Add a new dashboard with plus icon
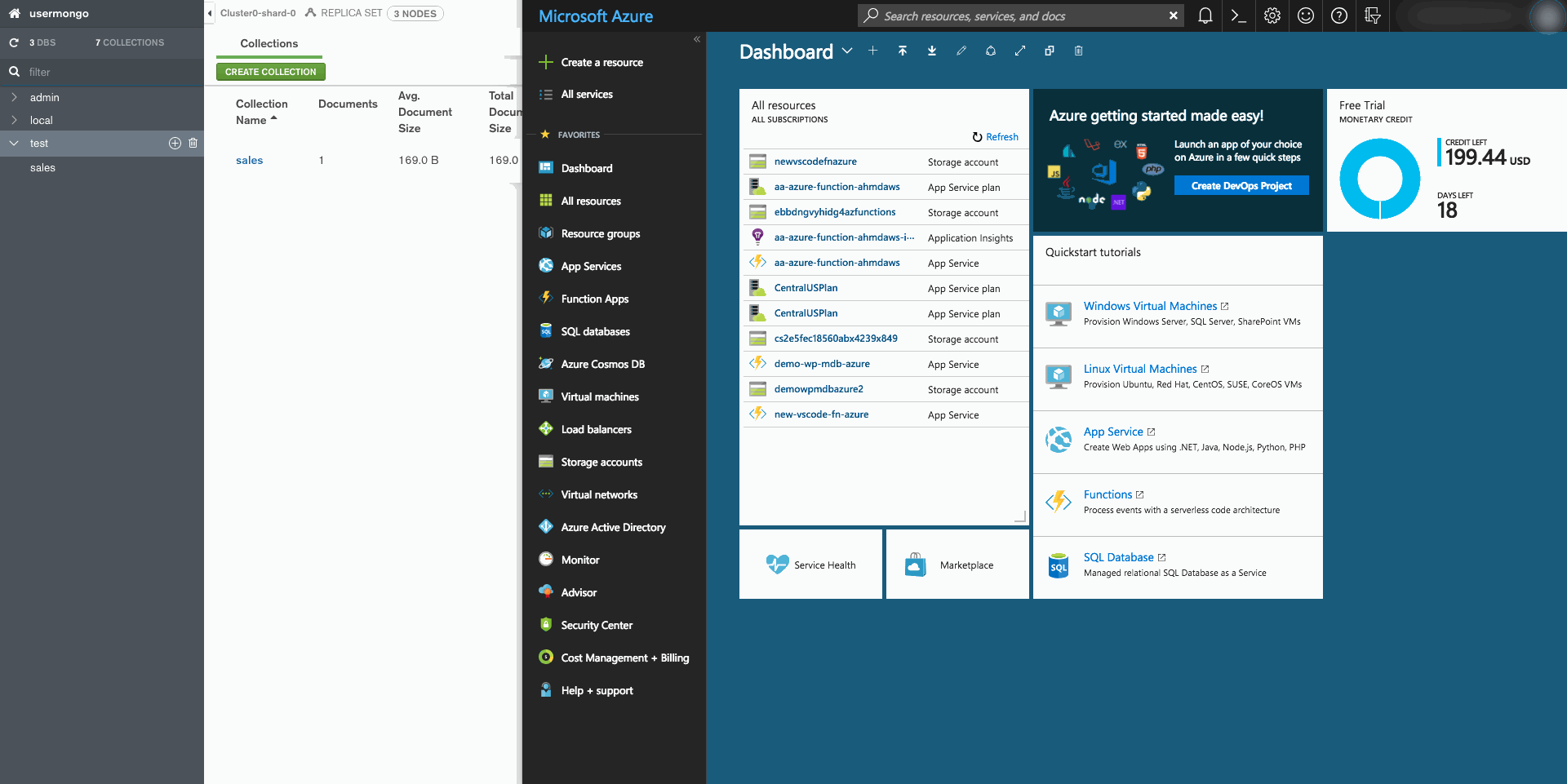The width and height of the screenshot is (1567, 784). 872,51
